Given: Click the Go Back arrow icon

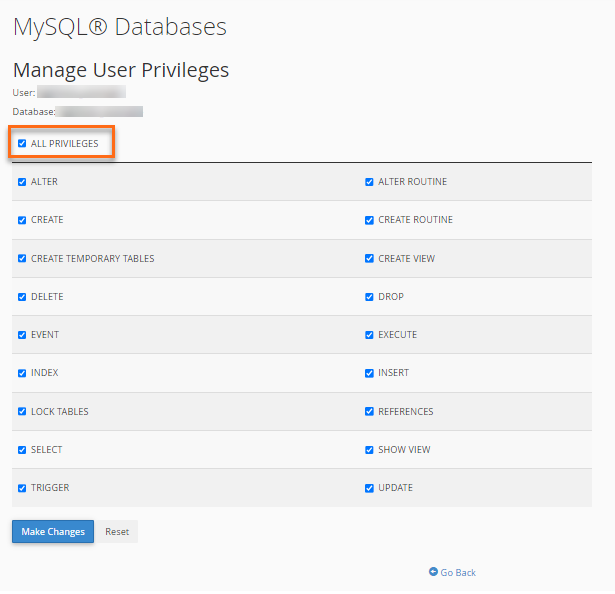Looking at the screenshot, I should point(433,572).
